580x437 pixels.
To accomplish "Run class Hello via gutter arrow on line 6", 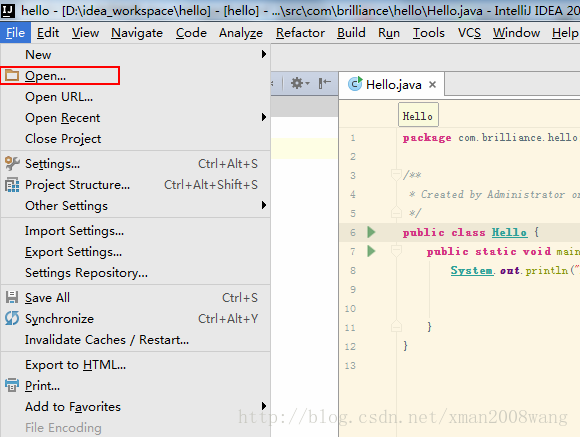I will click(371, 232).
